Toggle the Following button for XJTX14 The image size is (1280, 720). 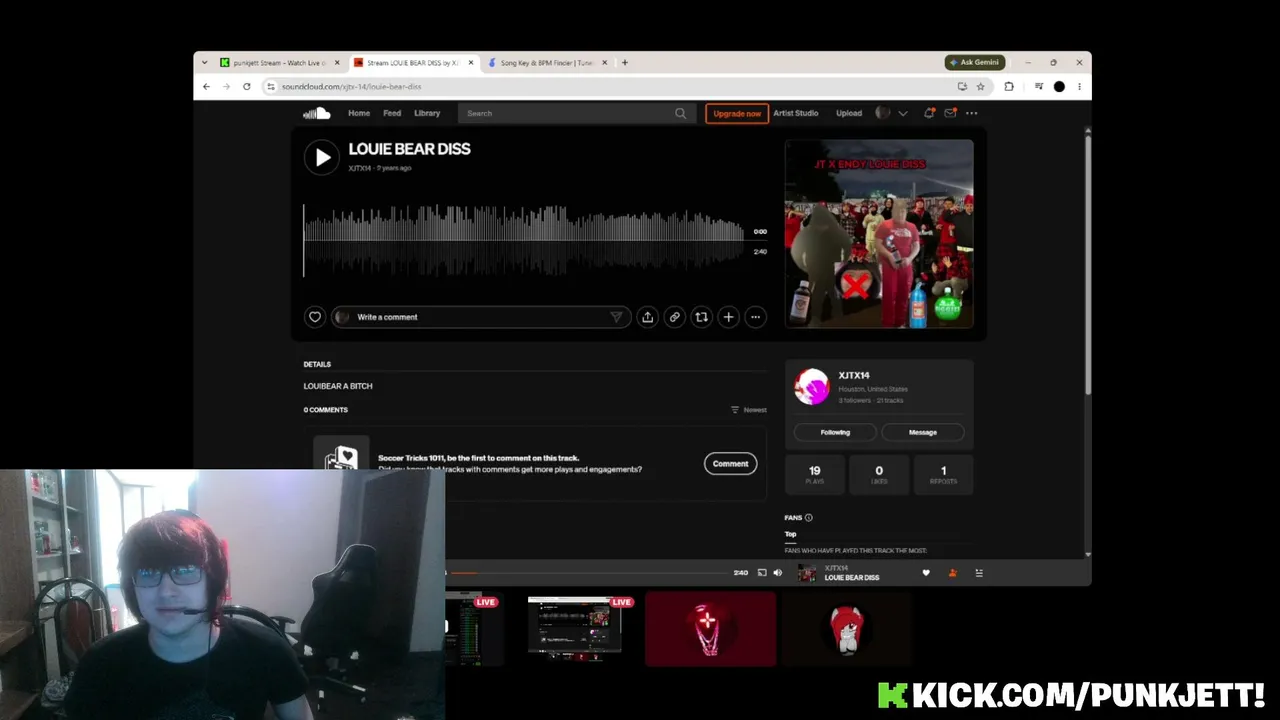835,432
